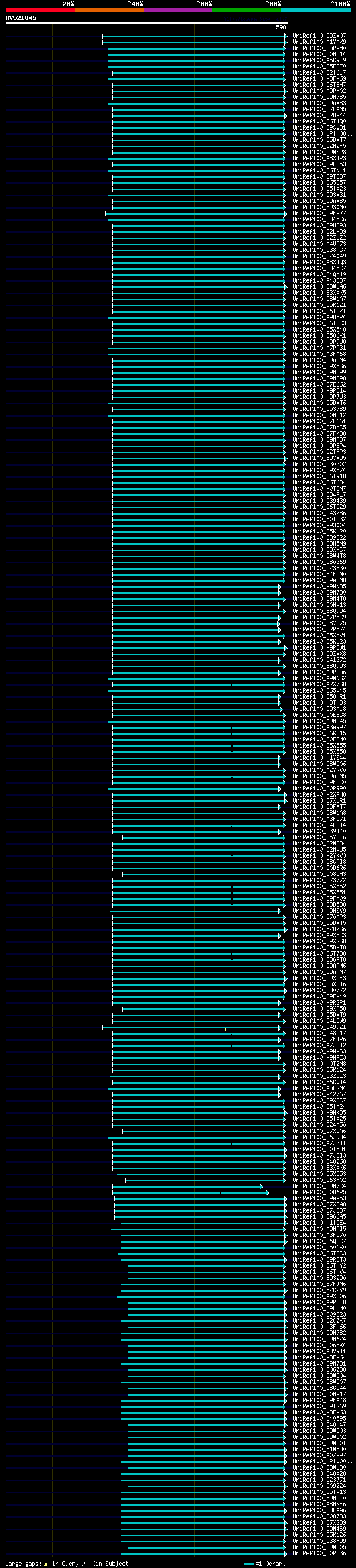Open hit UniRef100_A5C9F9

[319, 60]
